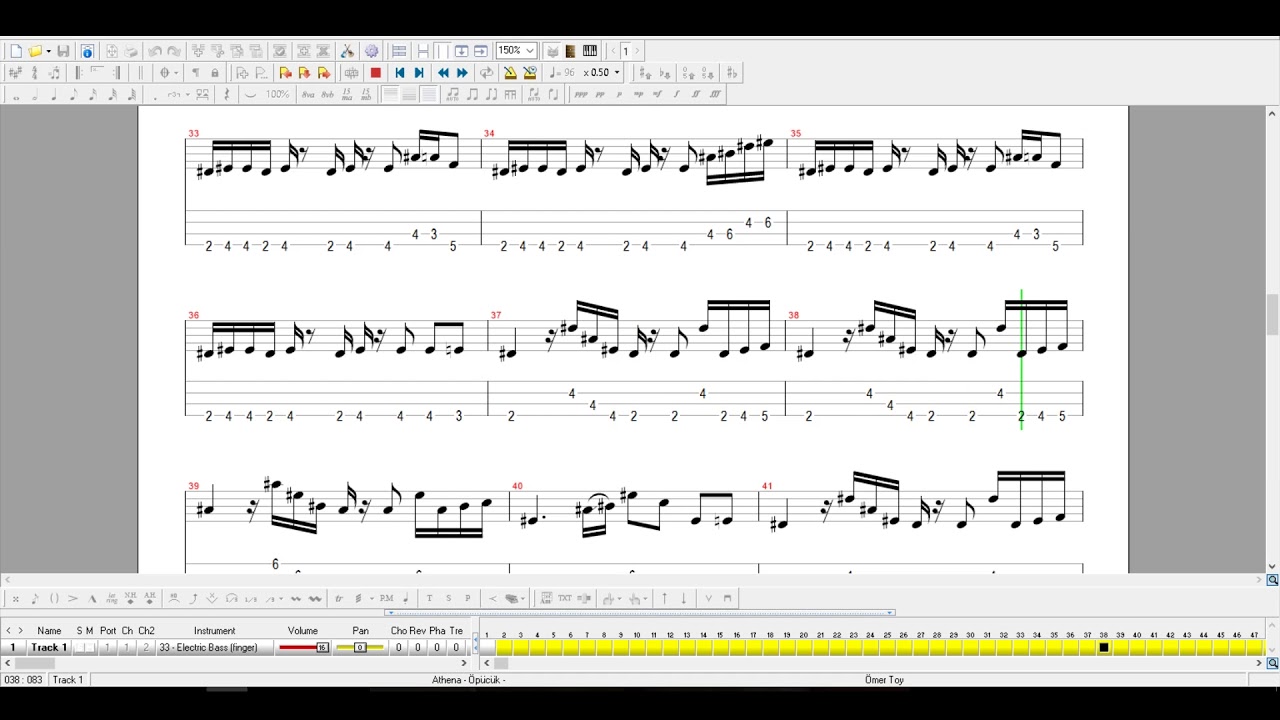
Task: Show the piano keyboard panel
Action: (x=590, y=51)
